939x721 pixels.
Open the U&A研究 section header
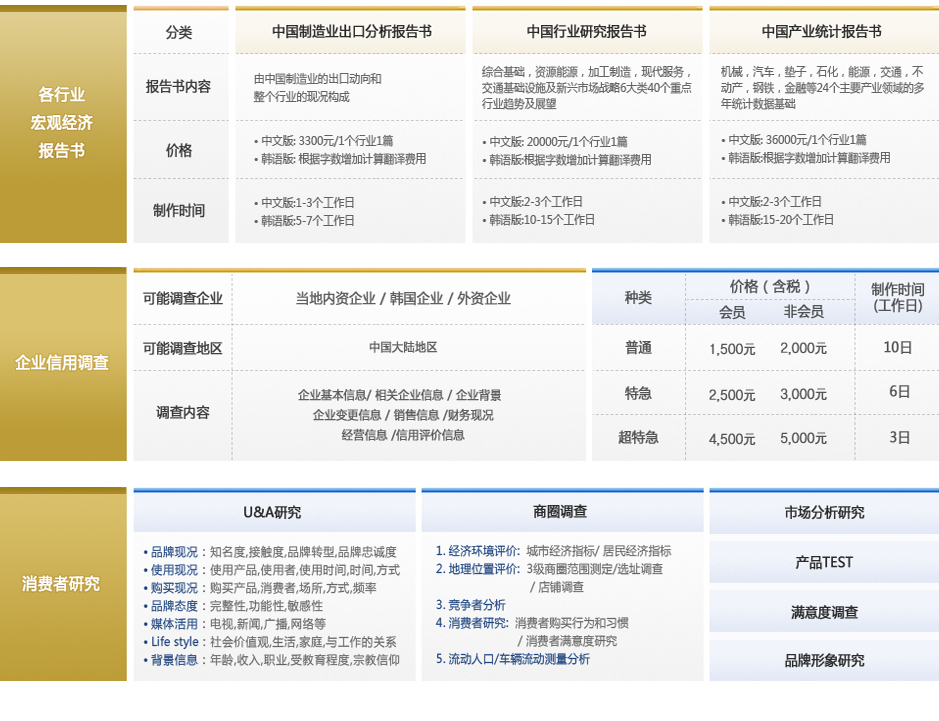[274, 511]
